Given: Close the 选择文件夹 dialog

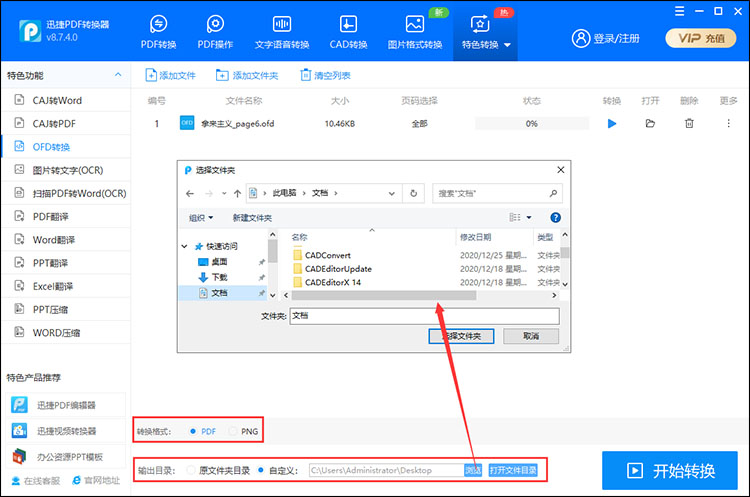Looking at the screenshot, I should tap(561, 170).
